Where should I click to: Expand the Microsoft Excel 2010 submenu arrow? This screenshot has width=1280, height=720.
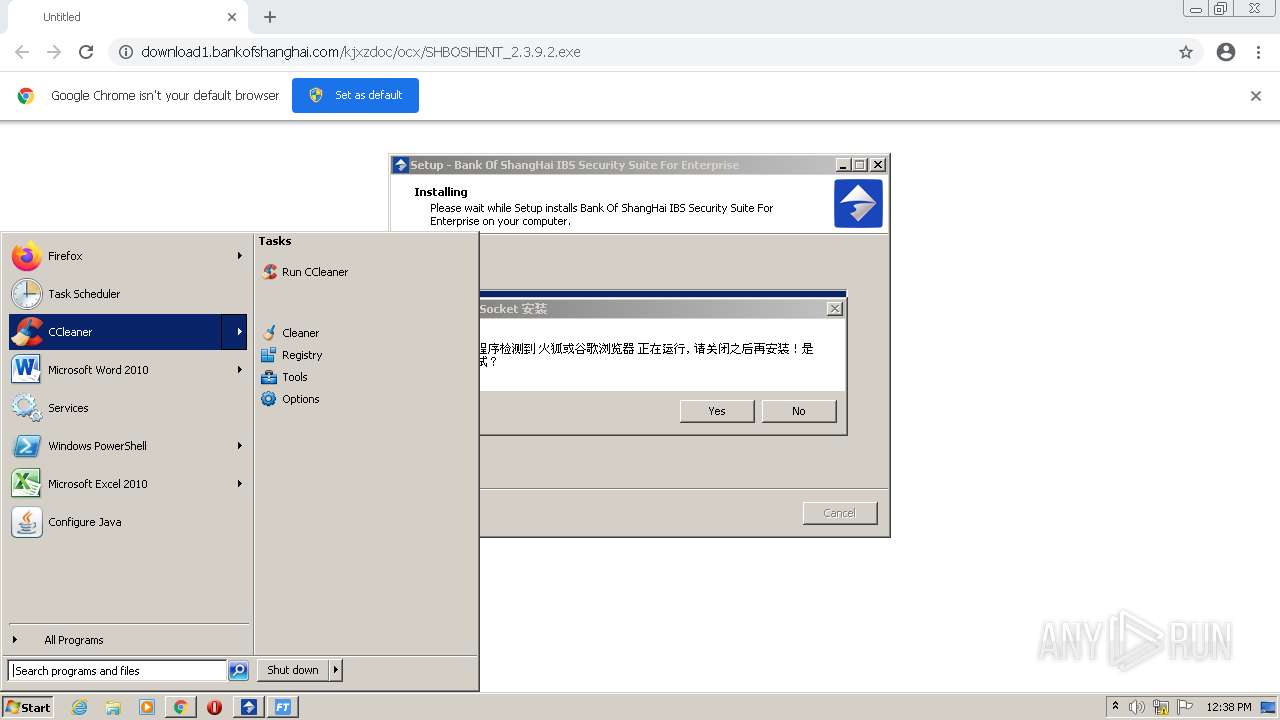click(x=239, y=484)
